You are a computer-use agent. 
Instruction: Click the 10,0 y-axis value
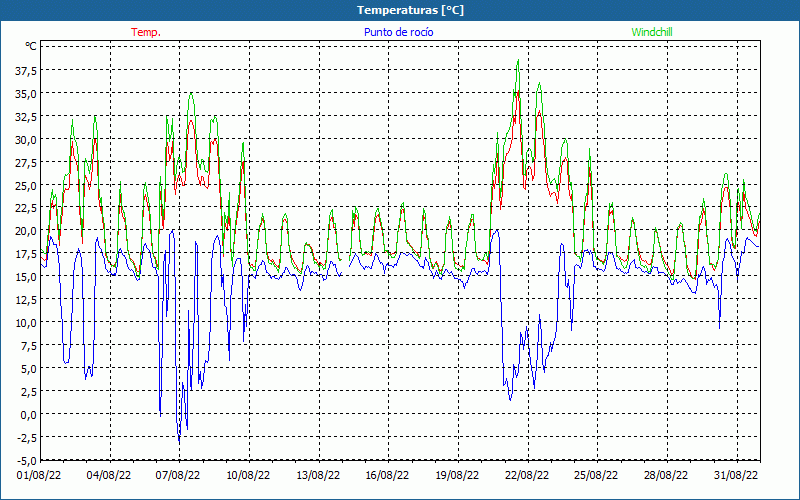point(26,322)
